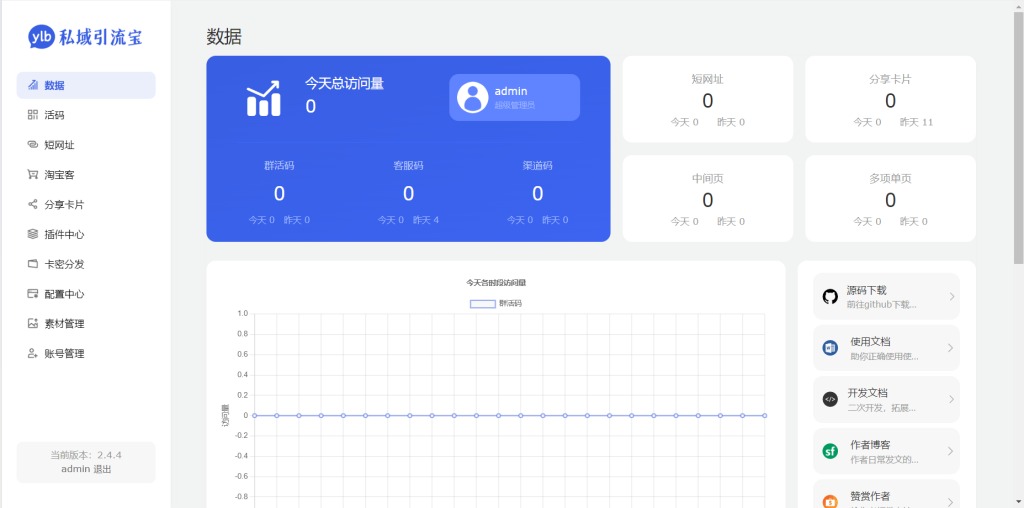Image resolution: width=1024 pixels, height=508 pixels.
Task: Open the 活码 sidebar menu
Action: point(54,115)
